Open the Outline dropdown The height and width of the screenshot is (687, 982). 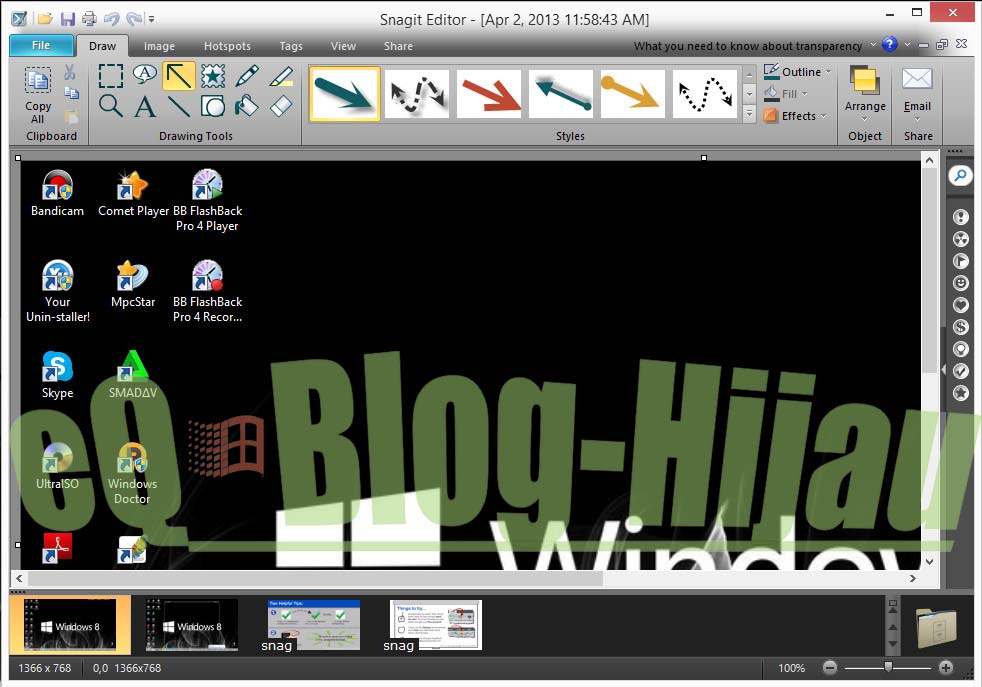(798, 72)
